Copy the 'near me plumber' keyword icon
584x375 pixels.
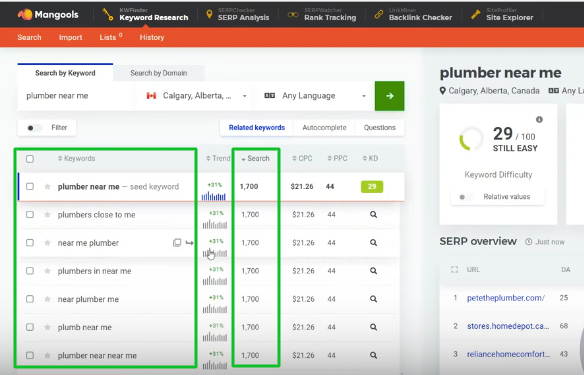177,243
